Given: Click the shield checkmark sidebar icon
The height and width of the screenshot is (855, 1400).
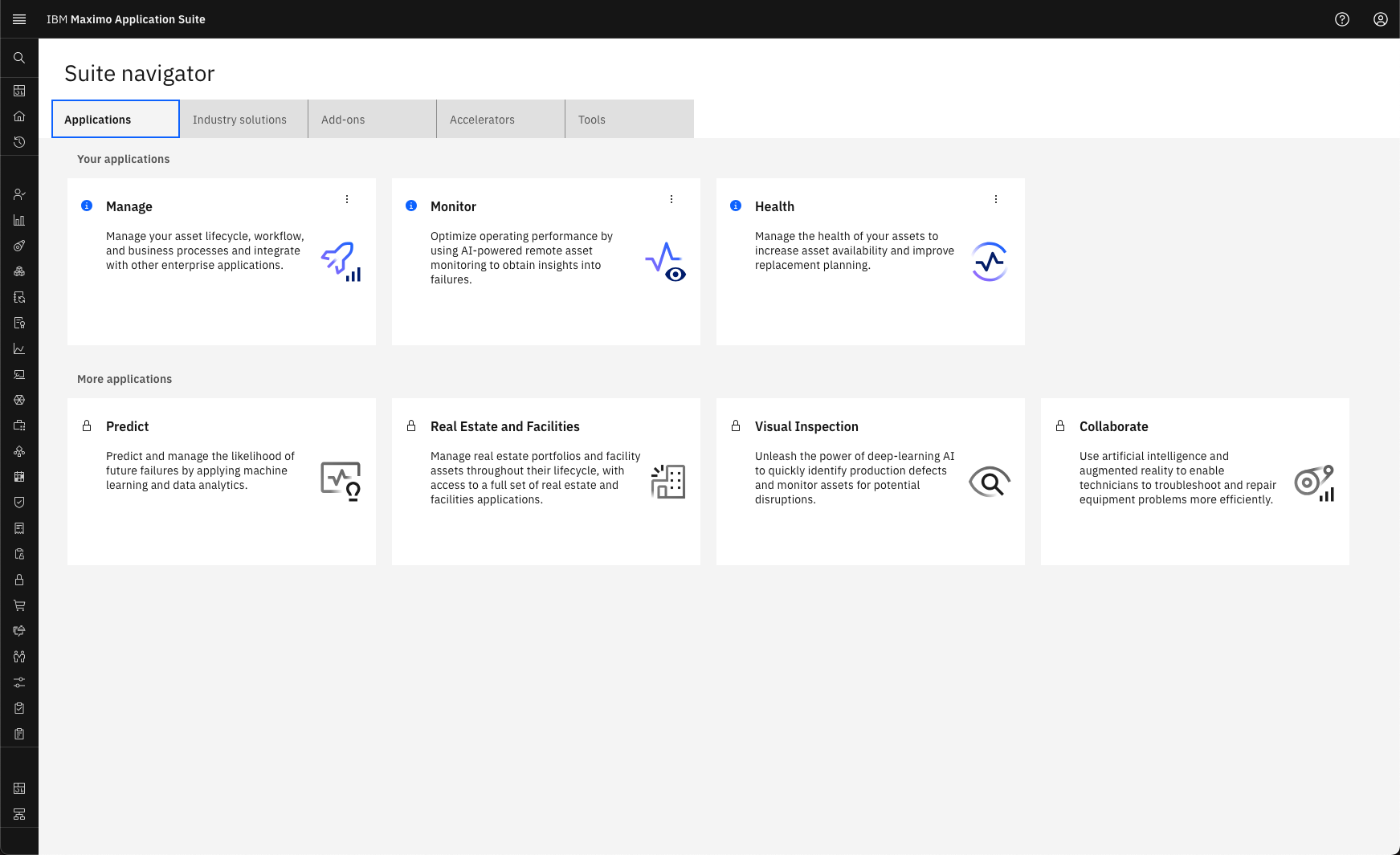Looking at the screenshot, I should 19,503.
